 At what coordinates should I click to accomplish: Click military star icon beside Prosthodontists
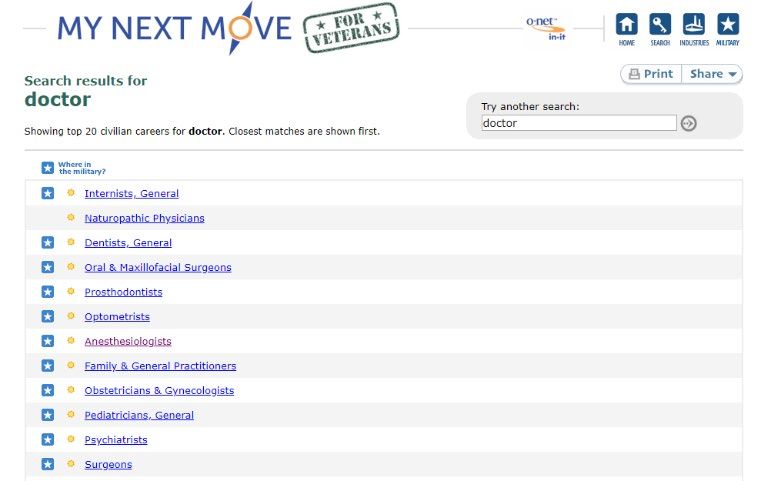tap(47, 292)
